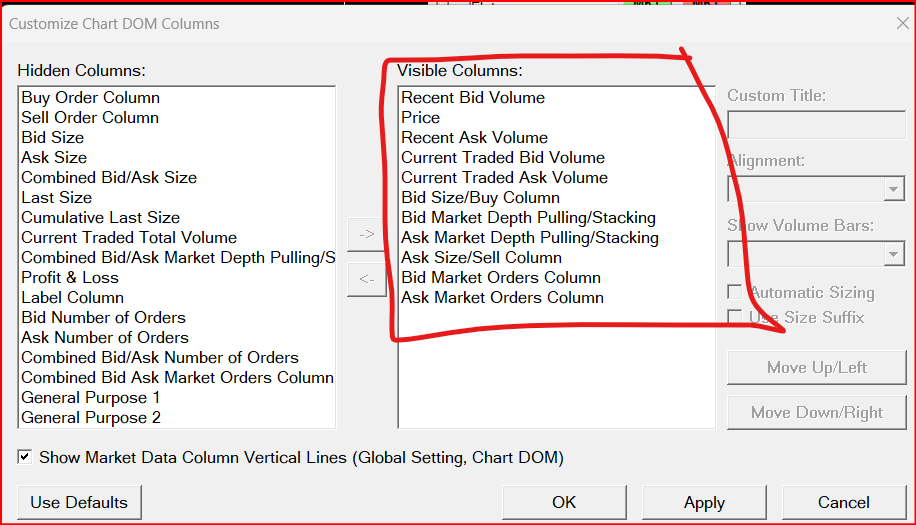Toggle Show Market Data Column Vertical Lines
This screenshot has height=525, width=916.
tap(25, 457)
